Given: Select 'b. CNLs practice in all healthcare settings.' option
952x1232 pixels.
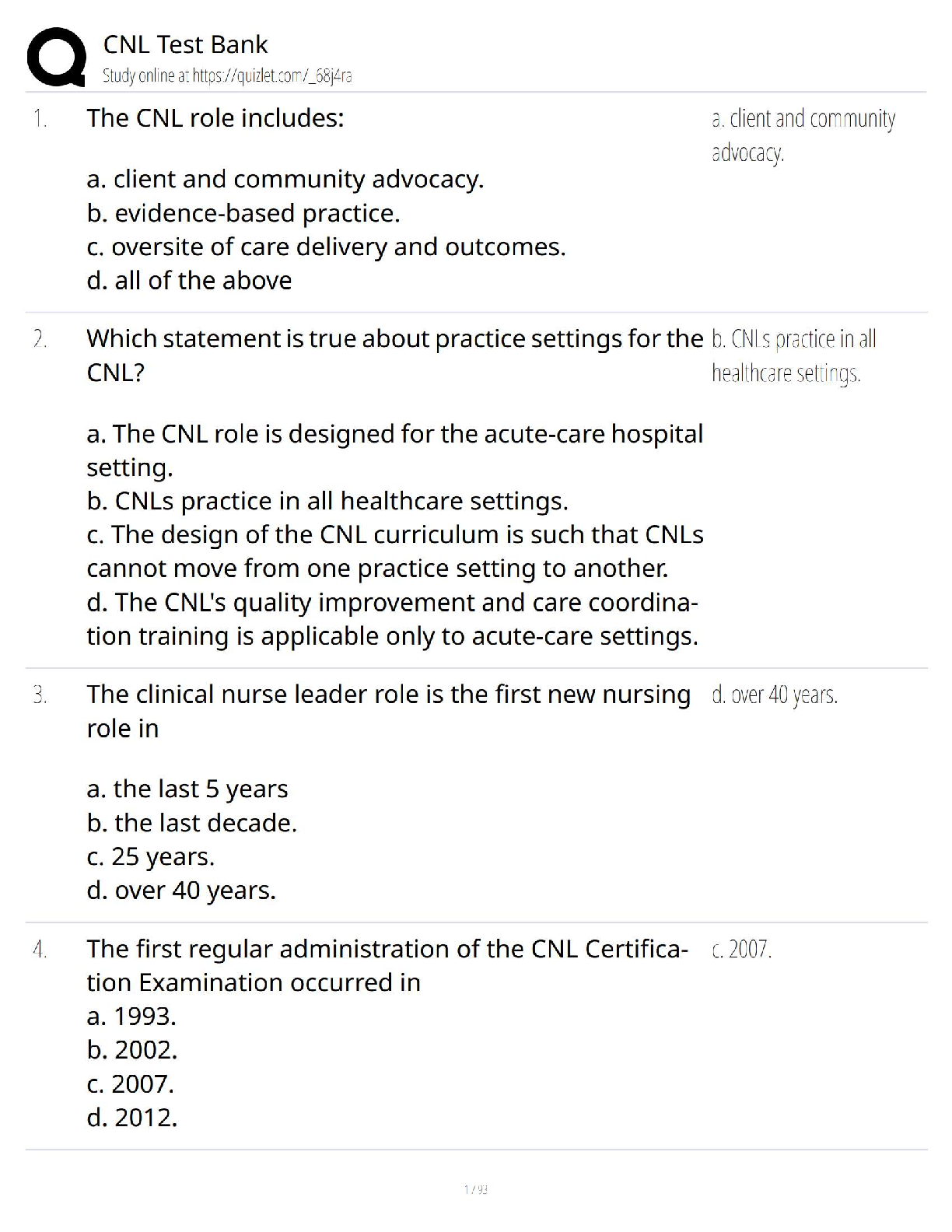Looking at the screenshot, I should pos(327,501).
